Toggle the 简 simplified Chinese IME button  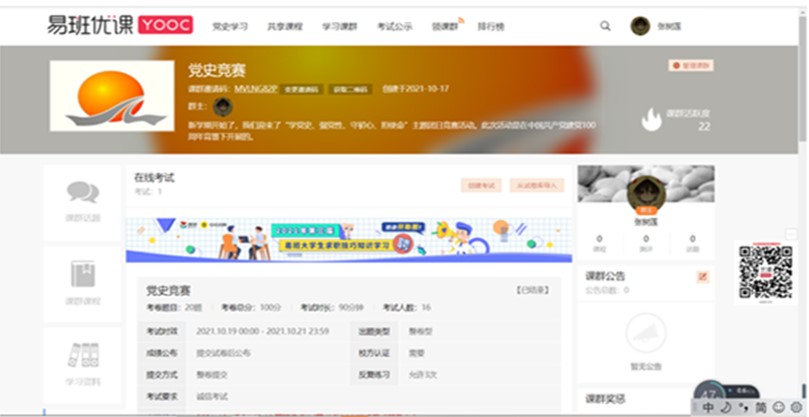760,408
